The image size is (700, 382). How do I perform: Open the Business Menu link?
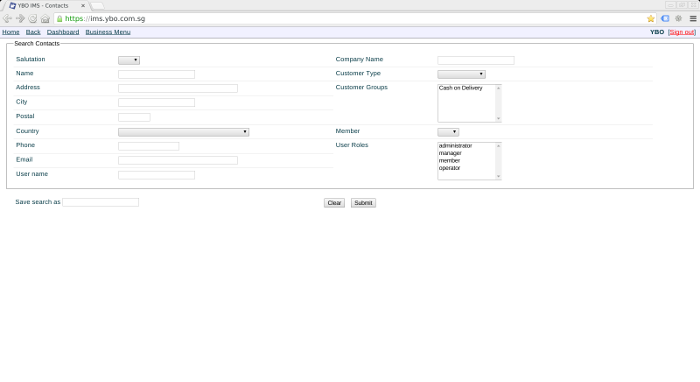[x=108, y=32]
